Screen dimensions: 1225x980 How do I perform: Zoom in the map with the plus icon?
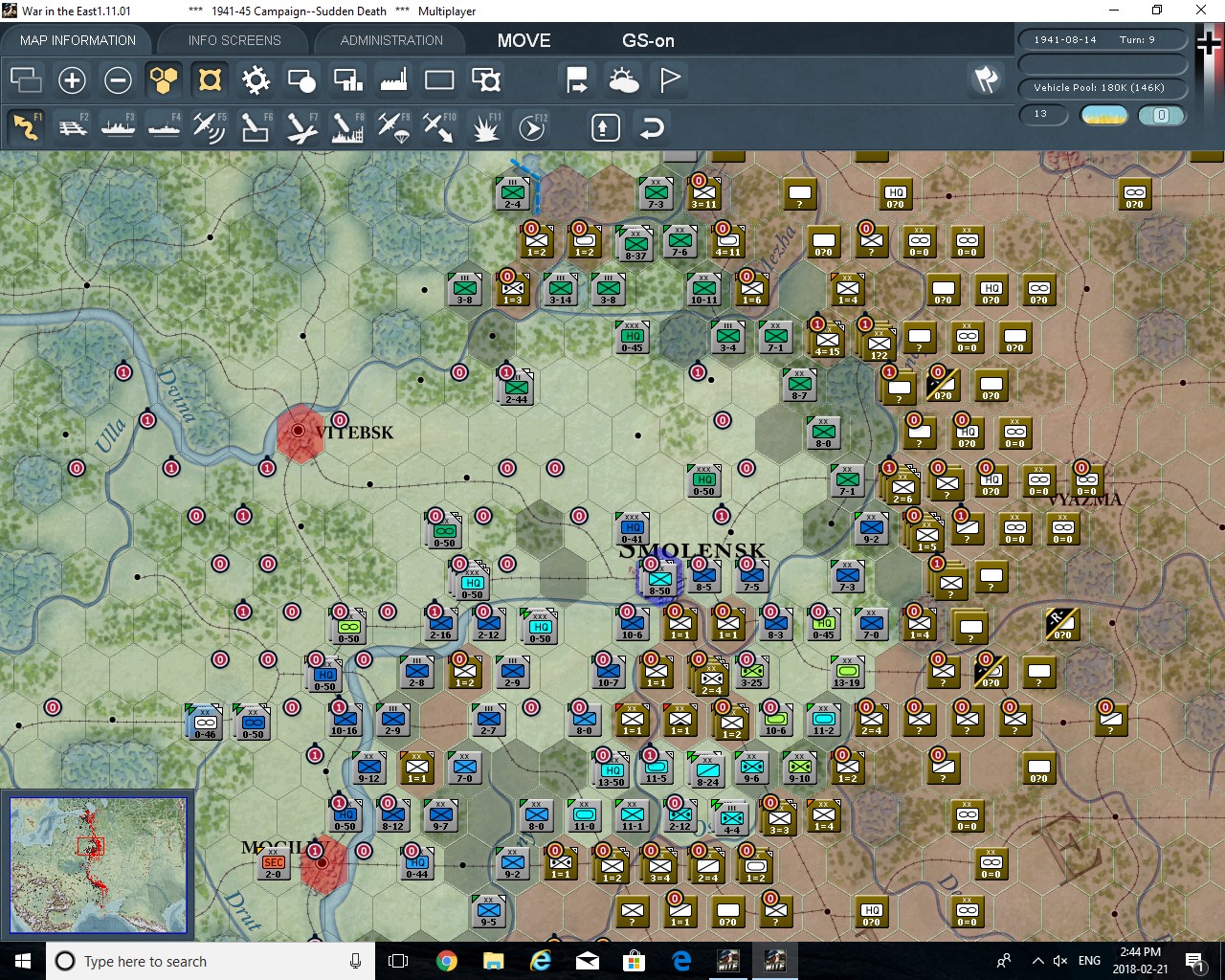coord(72,80)
